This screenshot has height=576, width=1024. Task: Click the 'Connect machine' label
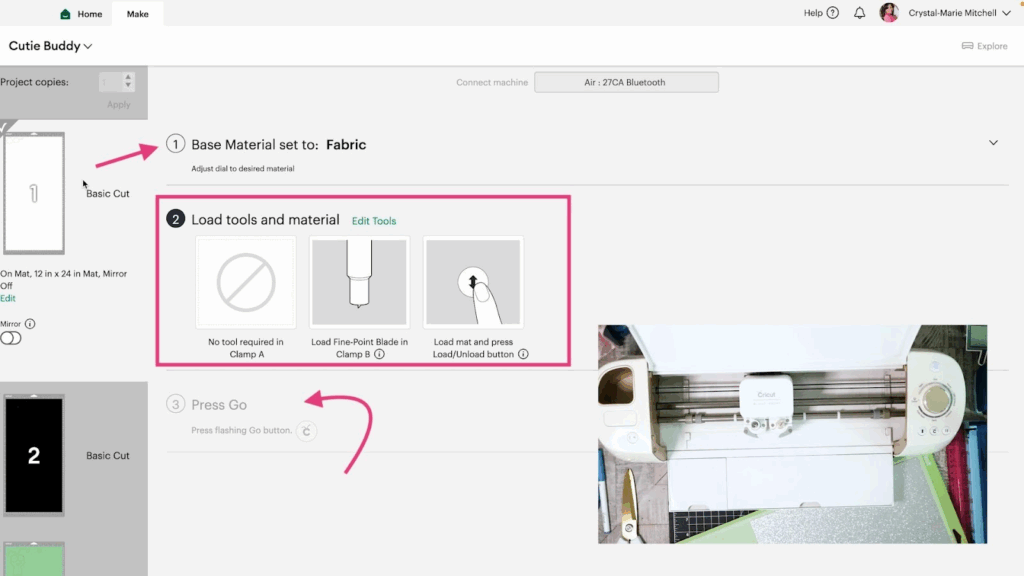492,82
